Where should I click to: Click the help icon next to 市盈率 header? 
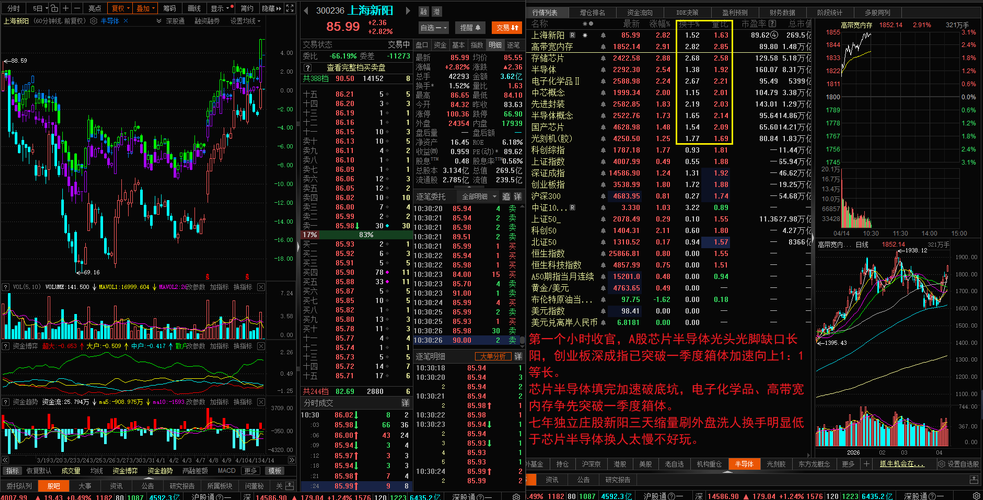pyautogui.click(x=772, y=24)
